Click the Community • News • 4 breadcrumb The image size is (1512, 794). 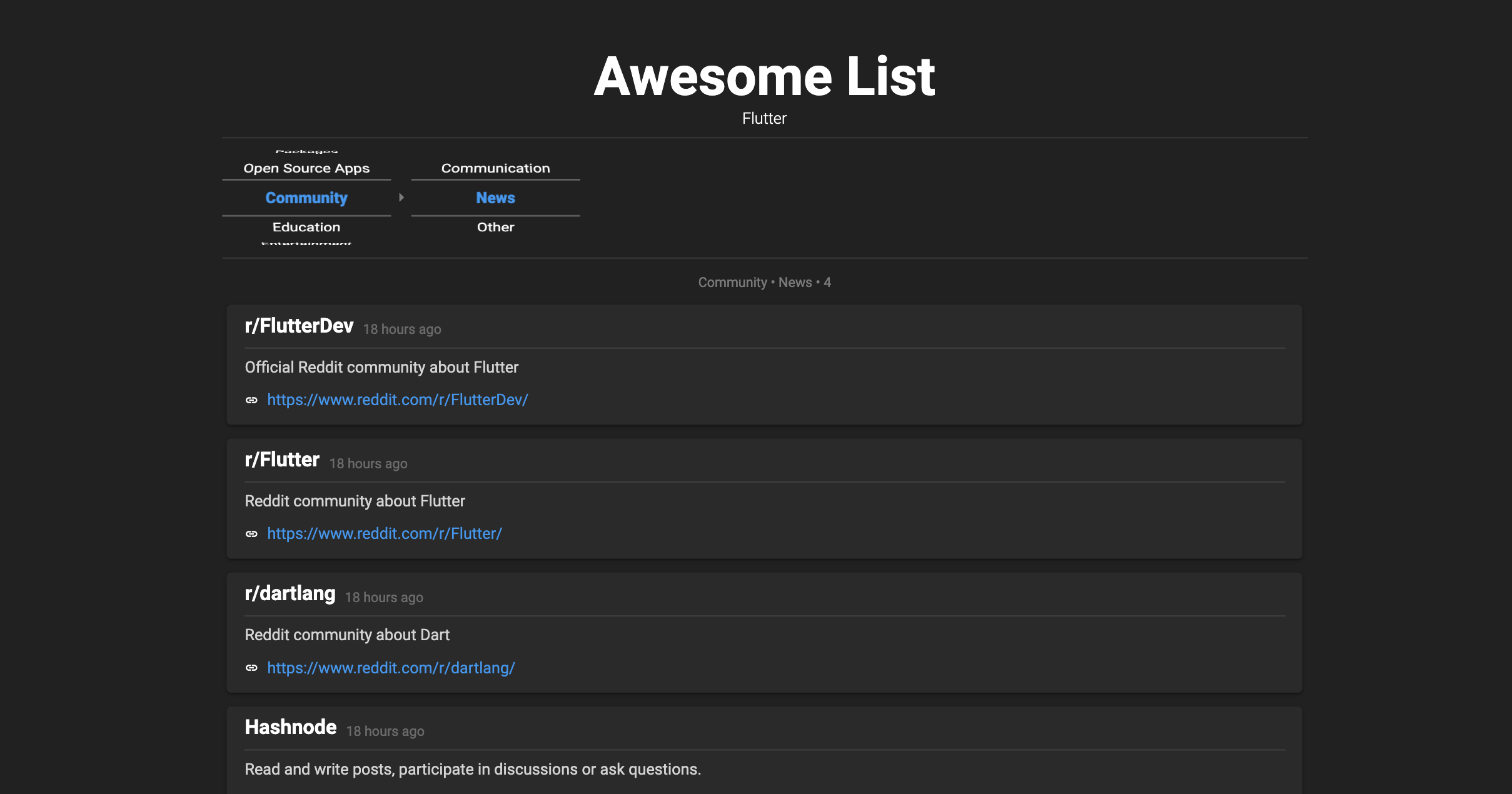coord(764,283)
